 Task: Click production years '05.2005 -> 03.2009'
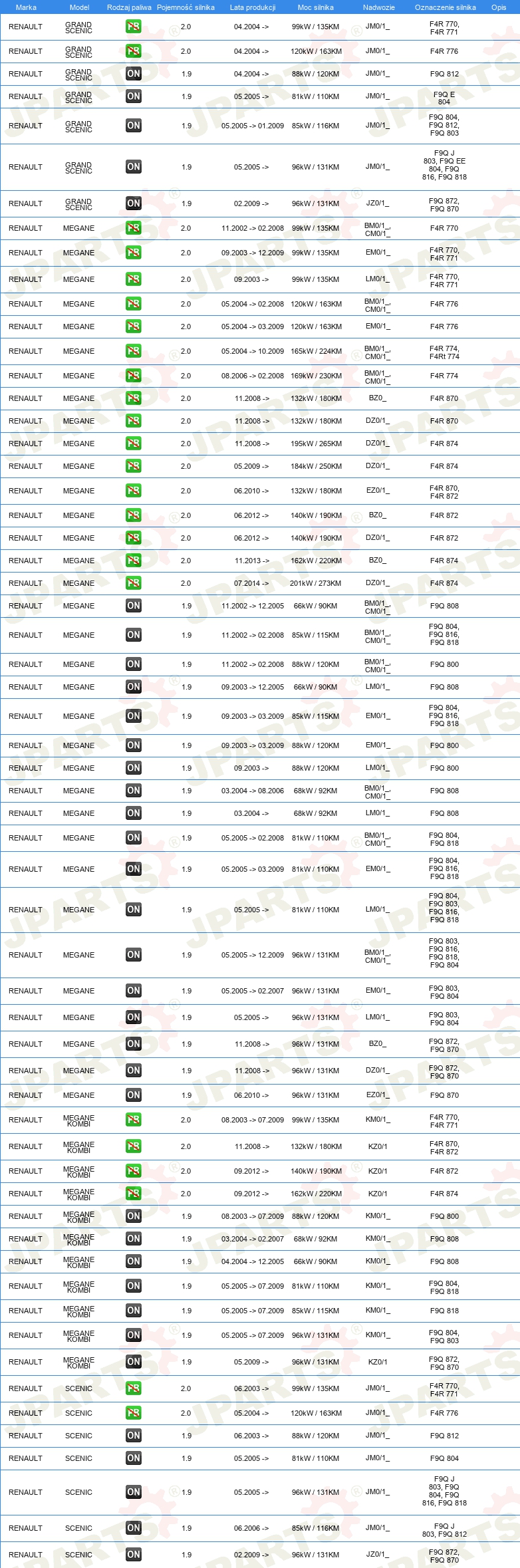pos(253,869)
